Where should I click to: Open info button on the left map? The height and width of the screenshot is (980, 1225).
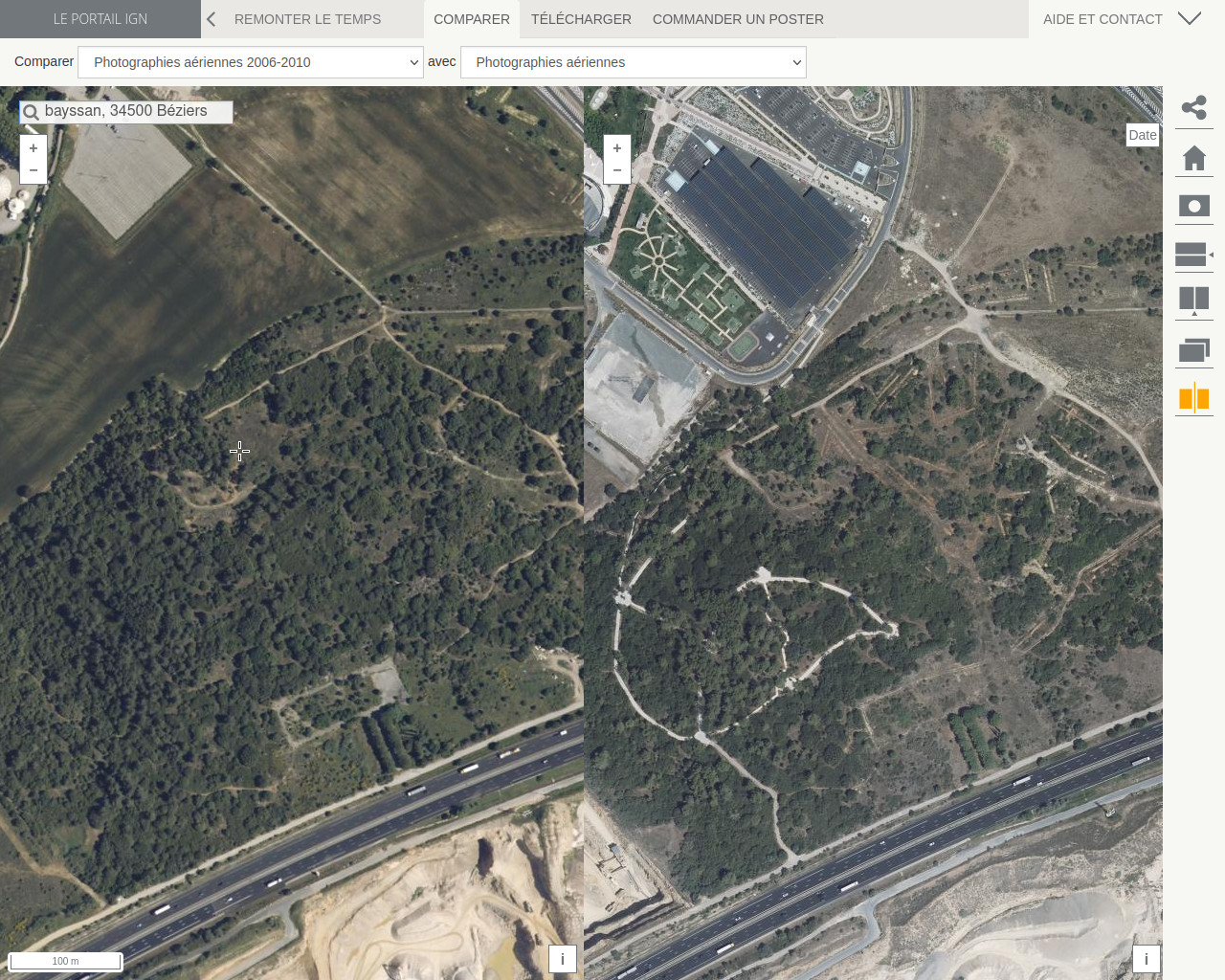[x=563, y=959]
